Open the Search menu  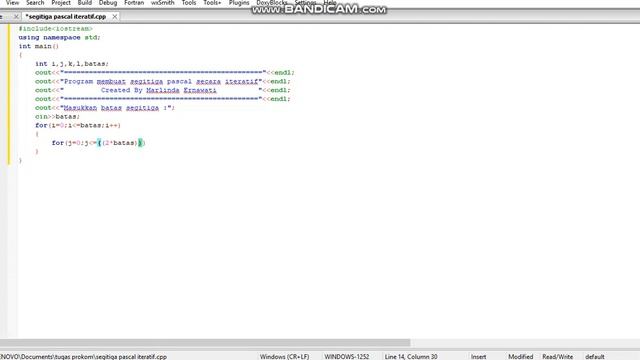35,3
